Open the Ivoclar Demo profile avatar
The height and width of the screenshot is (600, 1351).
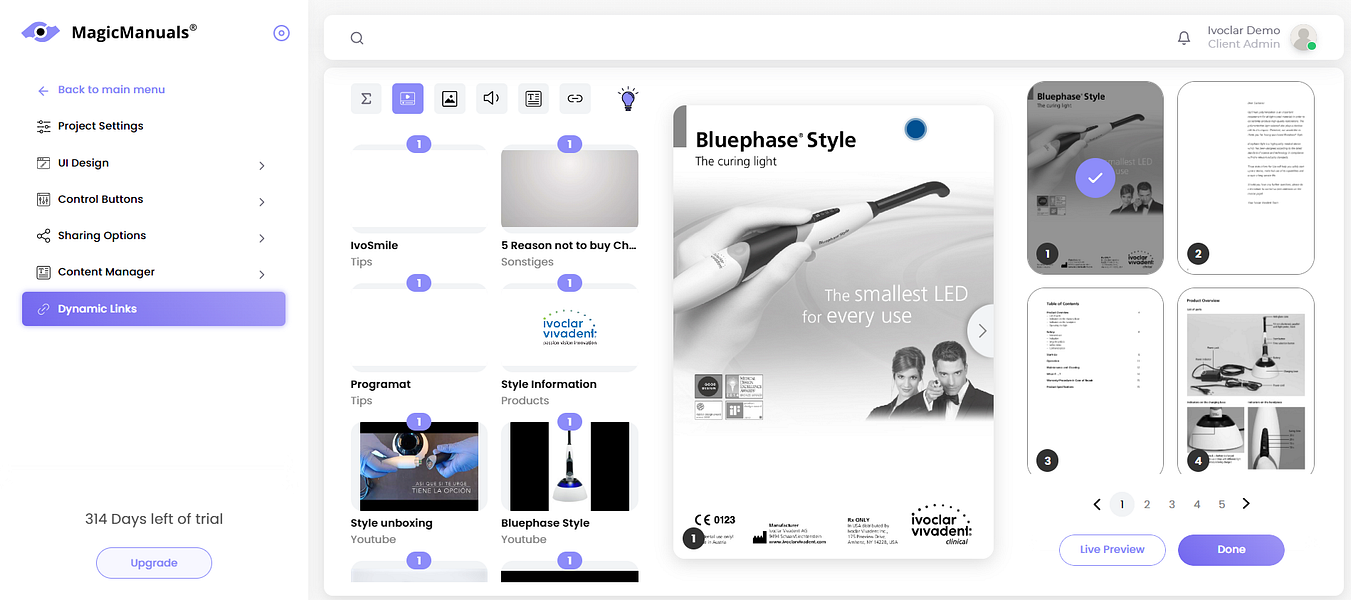(1303, 38)
